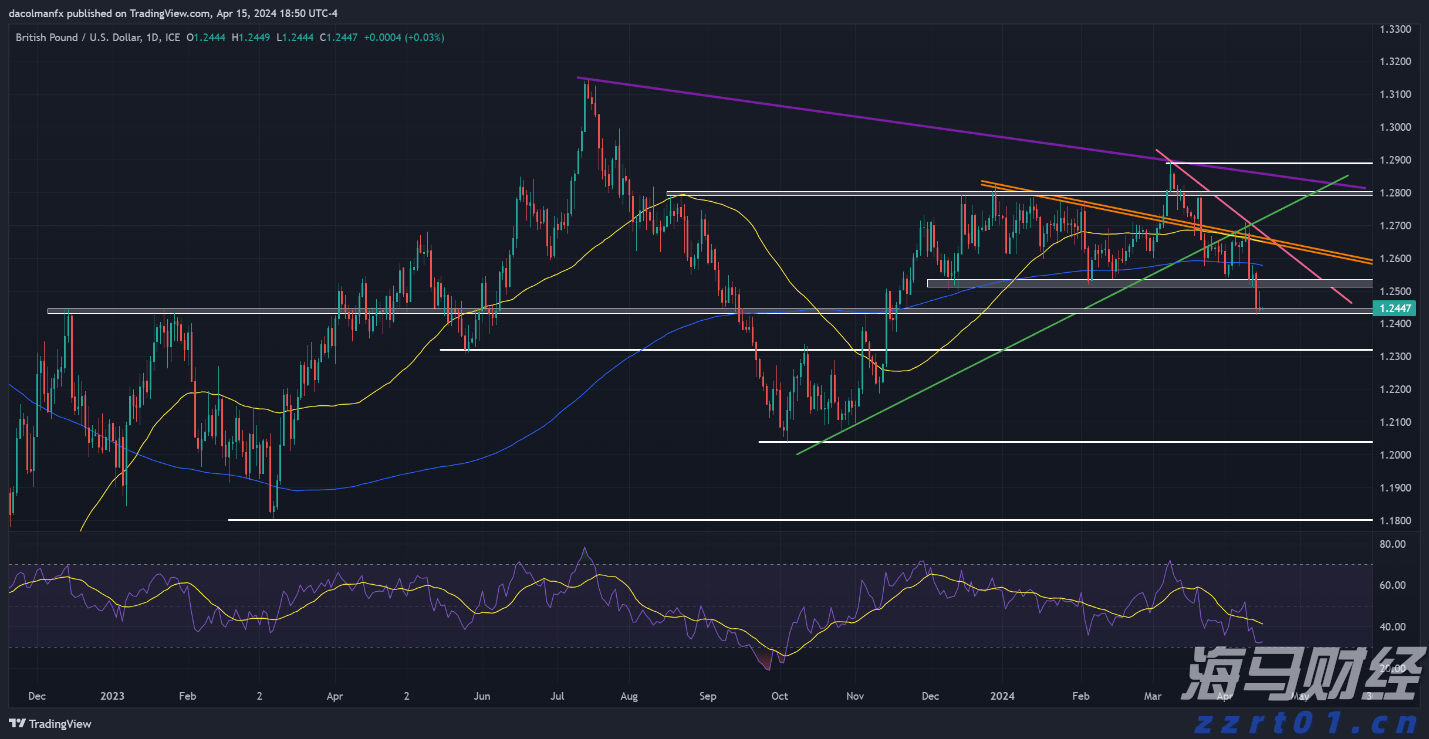Image resolution: width=1429 pixels, height=739 pixels.
Task: Select the green ascending trendline
Action: [x=1000, y=349]
